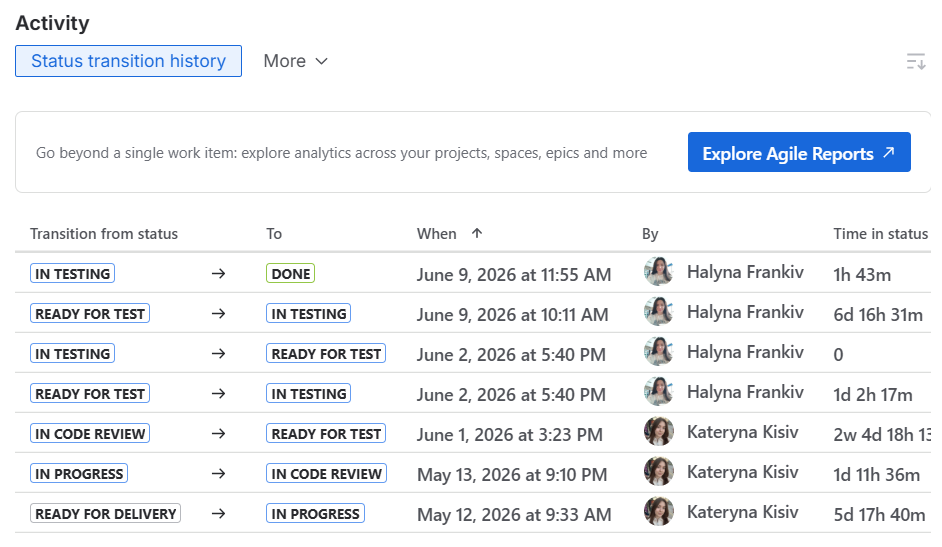Click the date June 9, 2026 at 11:55 AM
The height and width of the screenshot is (547, 942).
(x=514, y=275)
